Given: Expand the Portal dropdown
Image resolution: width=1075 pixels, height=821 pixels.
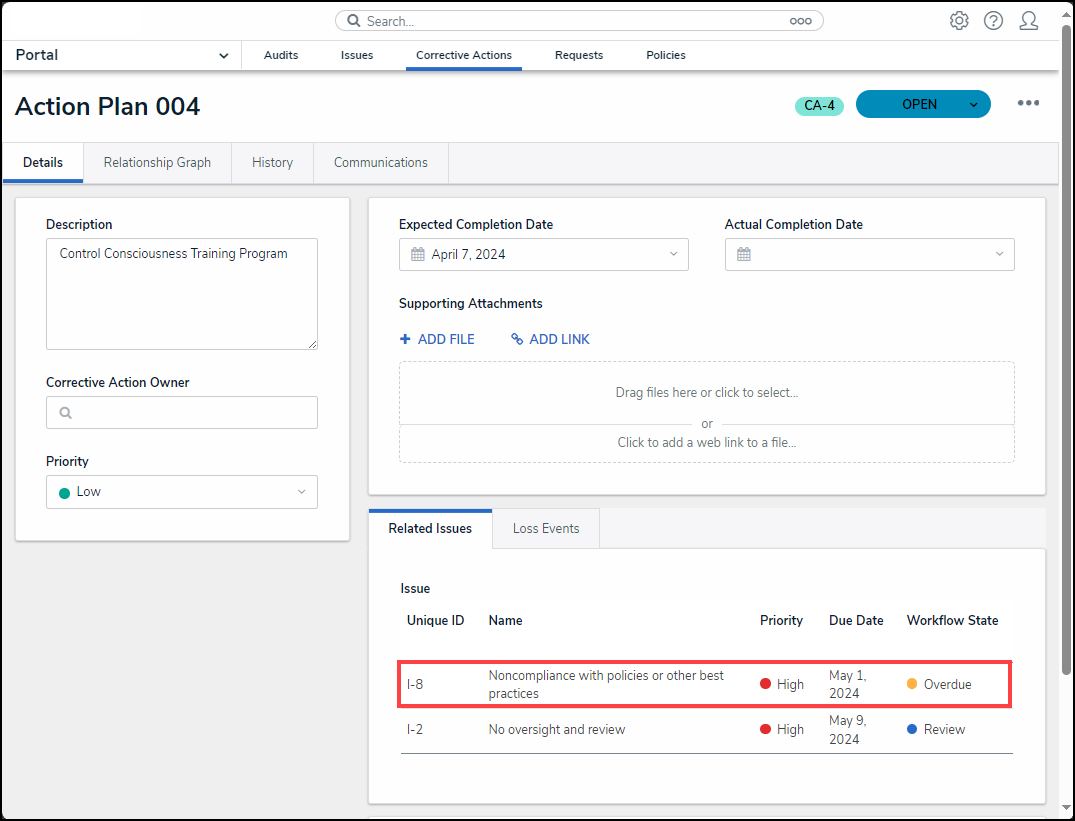Looking at the screenshot, I should [223, 56].
